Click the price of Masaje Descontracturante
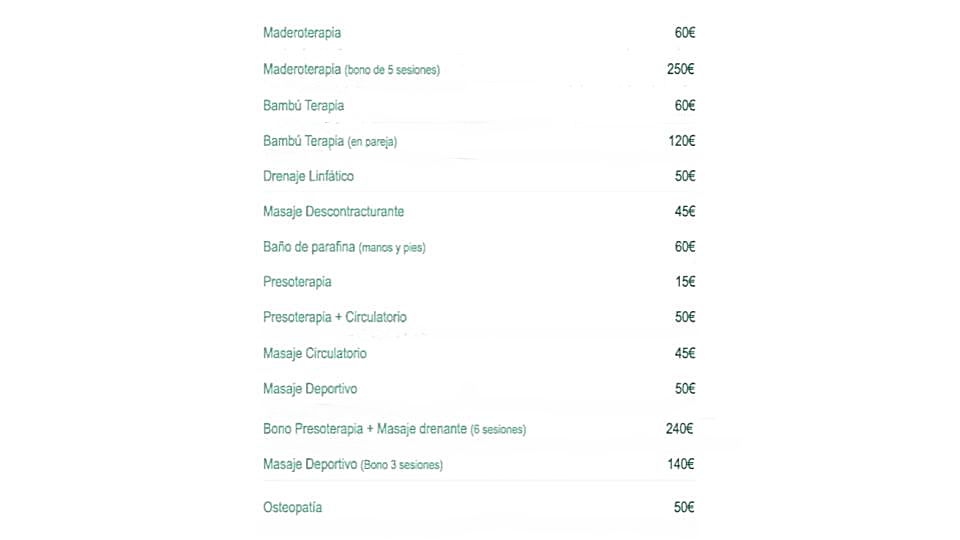960x540 pixels. pos(684,212)
